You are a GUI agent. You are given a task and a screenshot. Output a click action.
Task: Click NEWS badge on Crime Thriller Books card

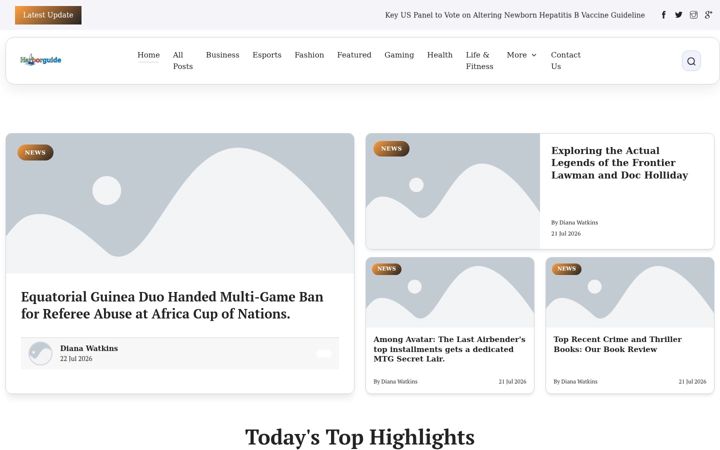[567, 269]
